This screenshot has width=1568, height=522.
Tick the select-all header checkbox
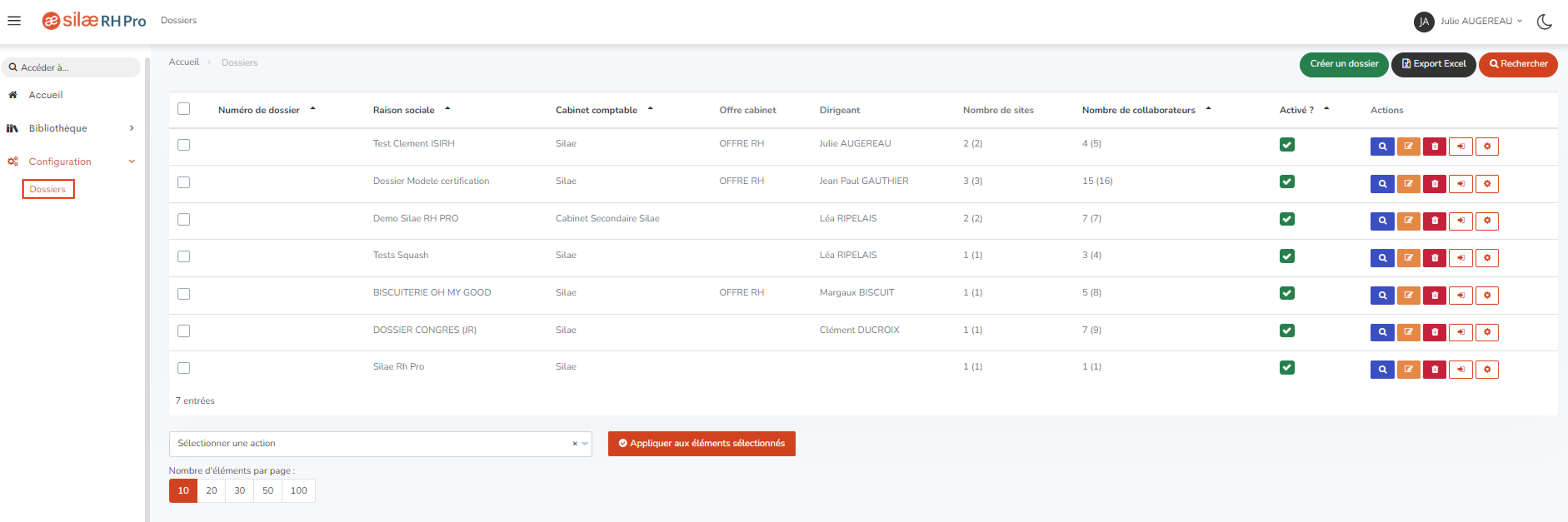pyautogui.click(x=183, y=109)
